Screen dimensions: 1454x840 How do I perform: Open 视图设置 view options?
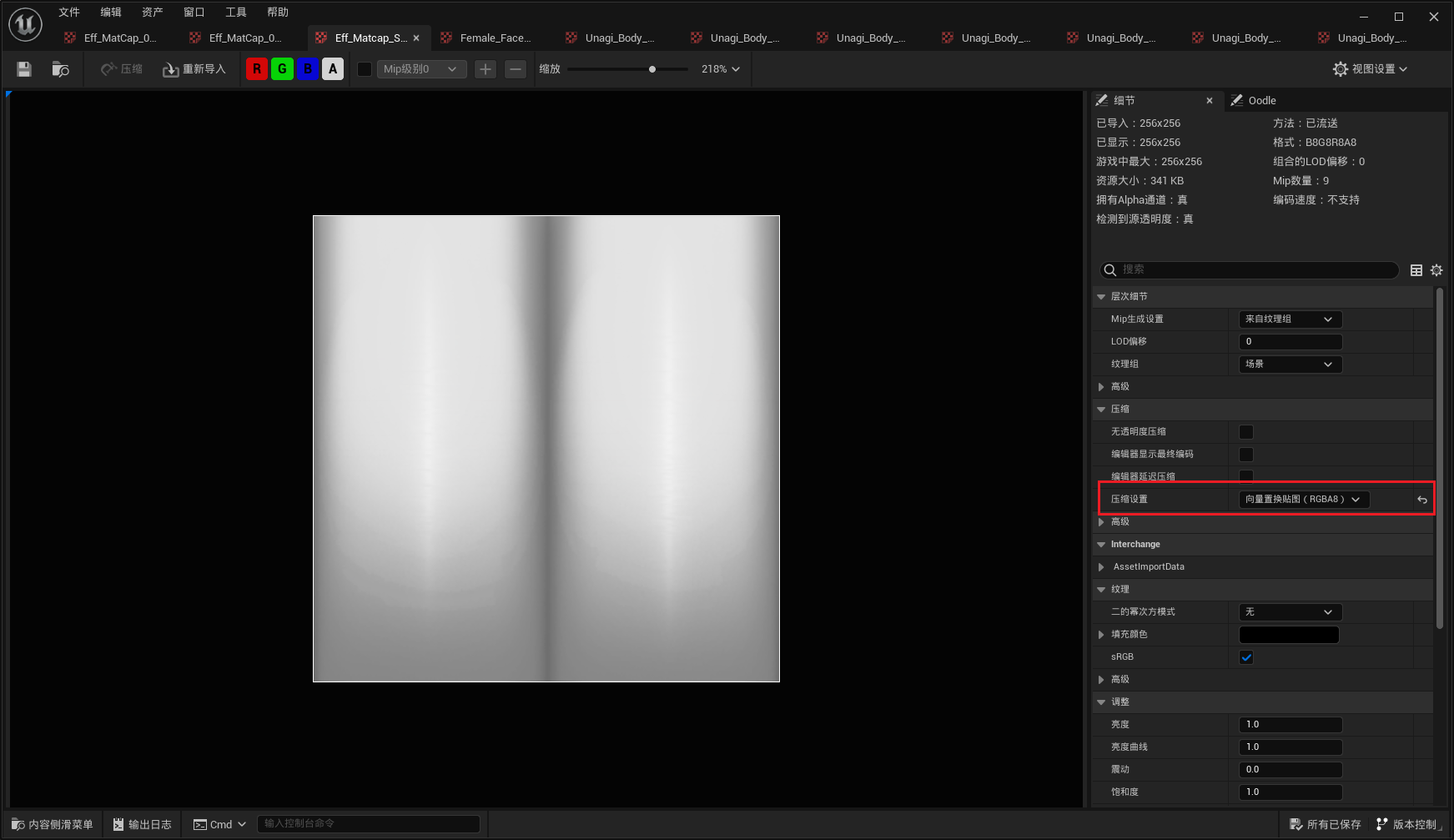coord(1370,69)
